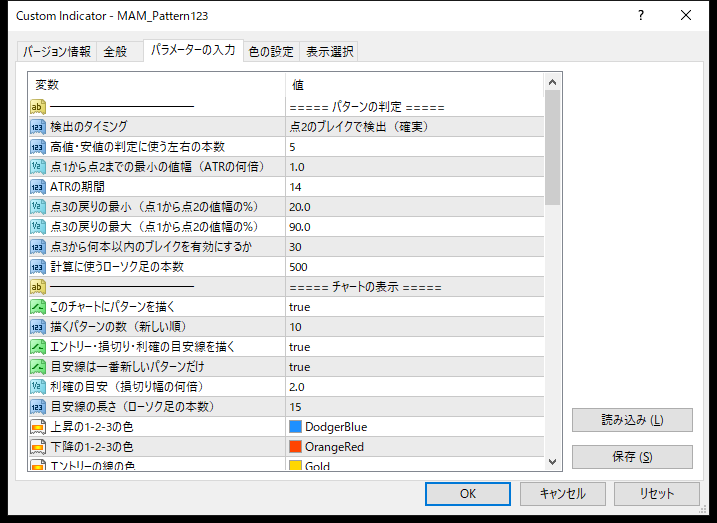Edit value 14 for ATRの期間
717x523 pixels.
(x=415, y=187)
